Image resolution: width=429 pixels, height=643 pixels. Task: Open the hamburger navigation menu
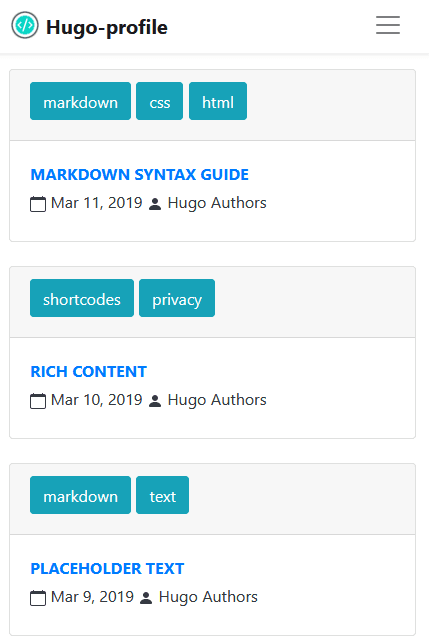[388, 25]
